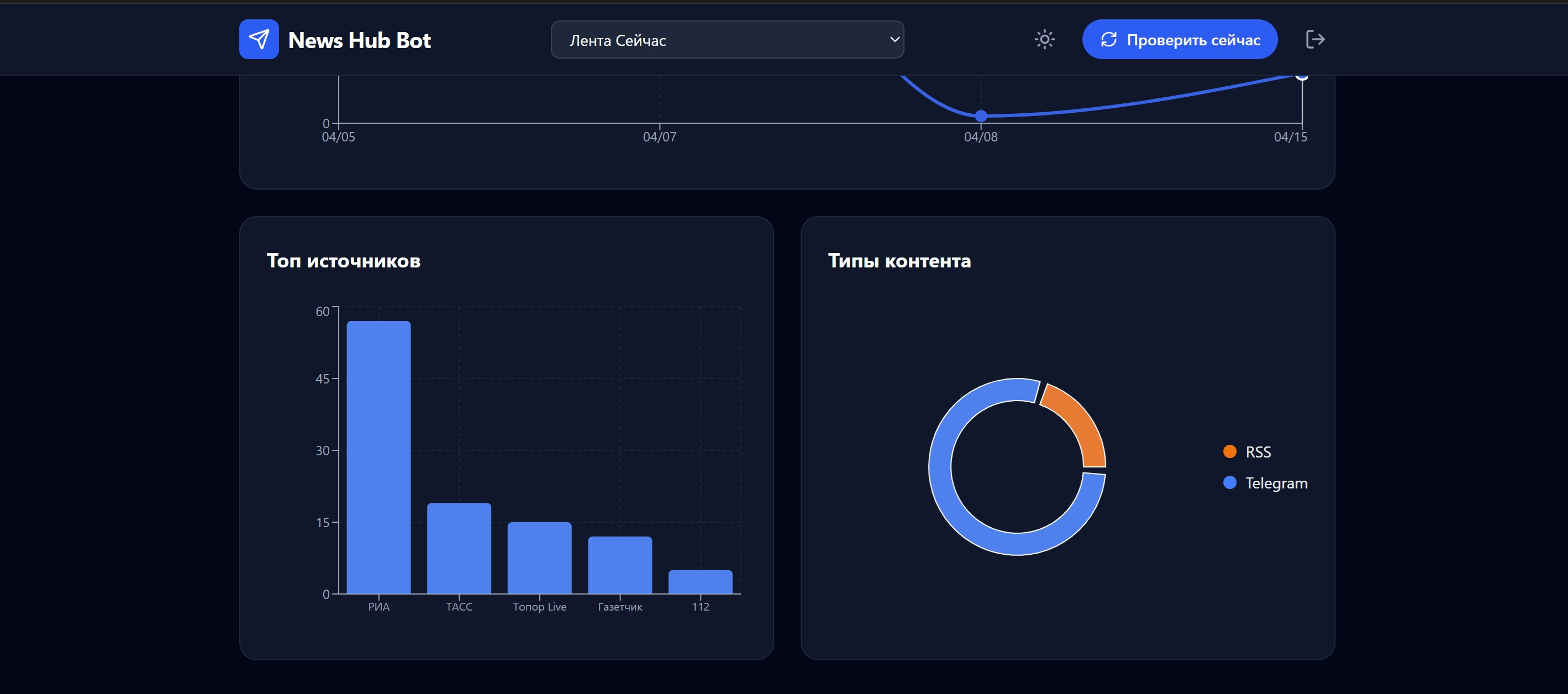Click the ТАСС bar in chart
Screen dimensions: 1568x694
pyautogui.click(x=459, y=548)
